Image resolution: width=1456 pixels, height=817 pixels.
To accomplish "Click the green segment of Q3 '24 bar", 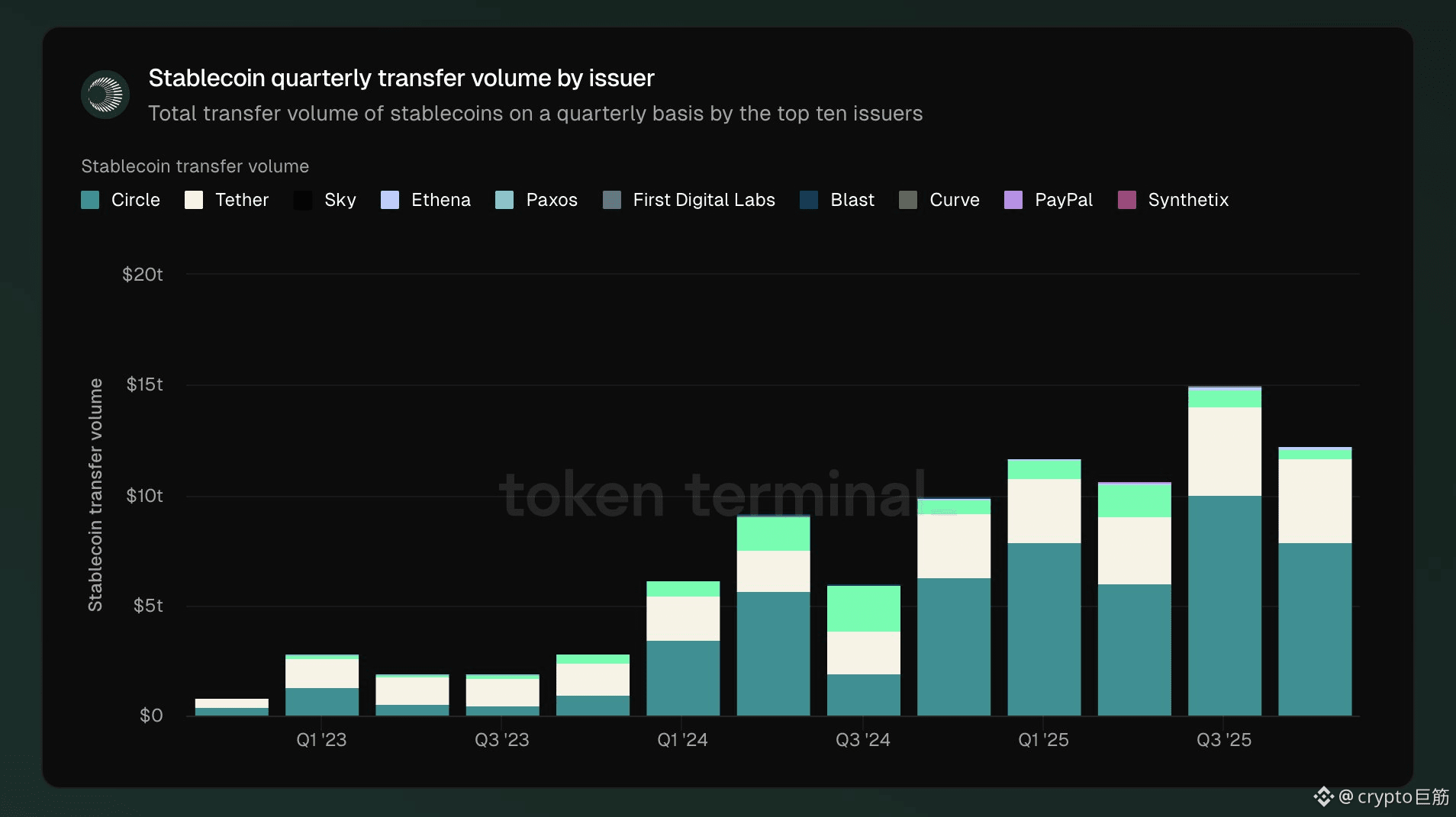I will (x=864, y=609).
